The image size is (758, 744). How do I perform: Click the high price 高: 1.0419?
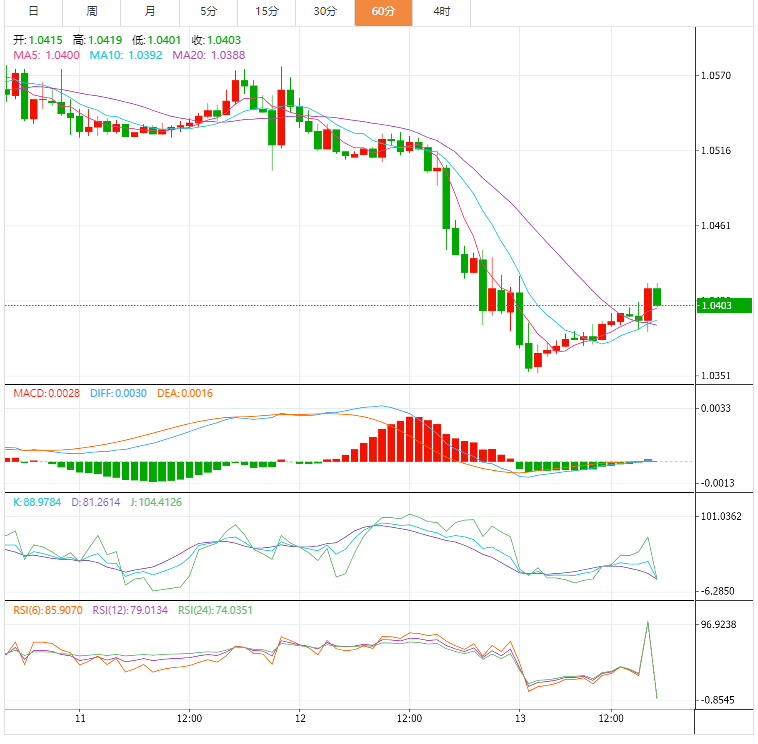(x=97, y=41)
